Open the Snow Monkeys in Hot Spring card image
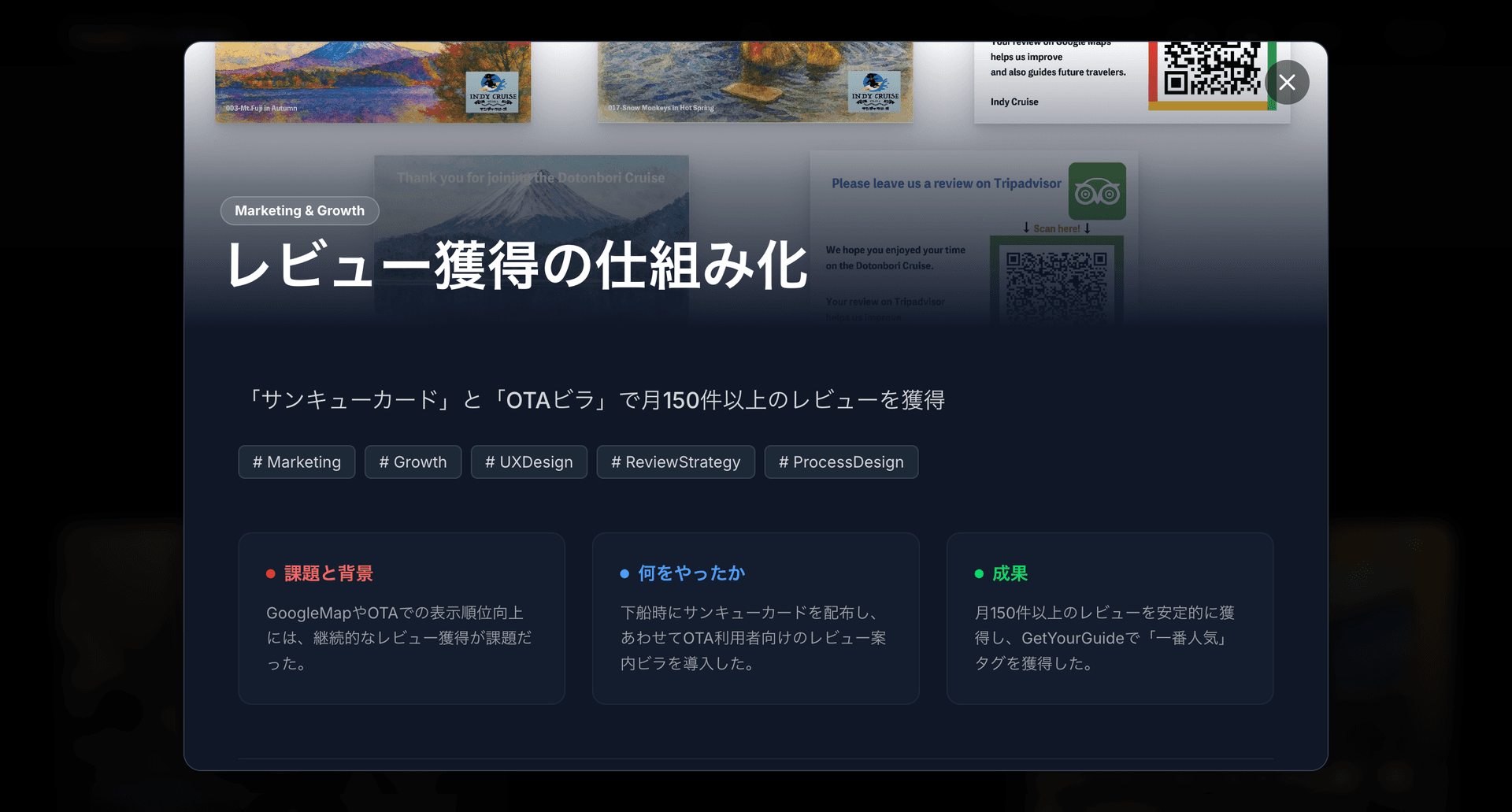 pos(755,82)
